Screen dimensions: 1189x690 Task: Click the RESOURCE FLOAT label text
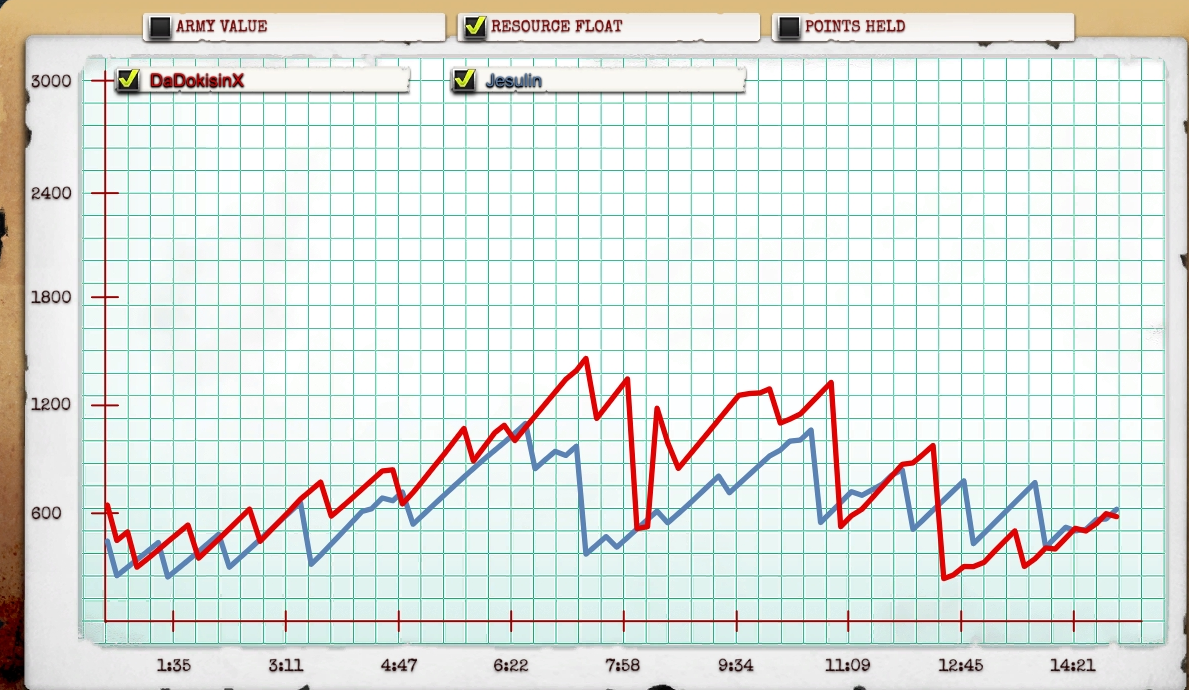556,27
